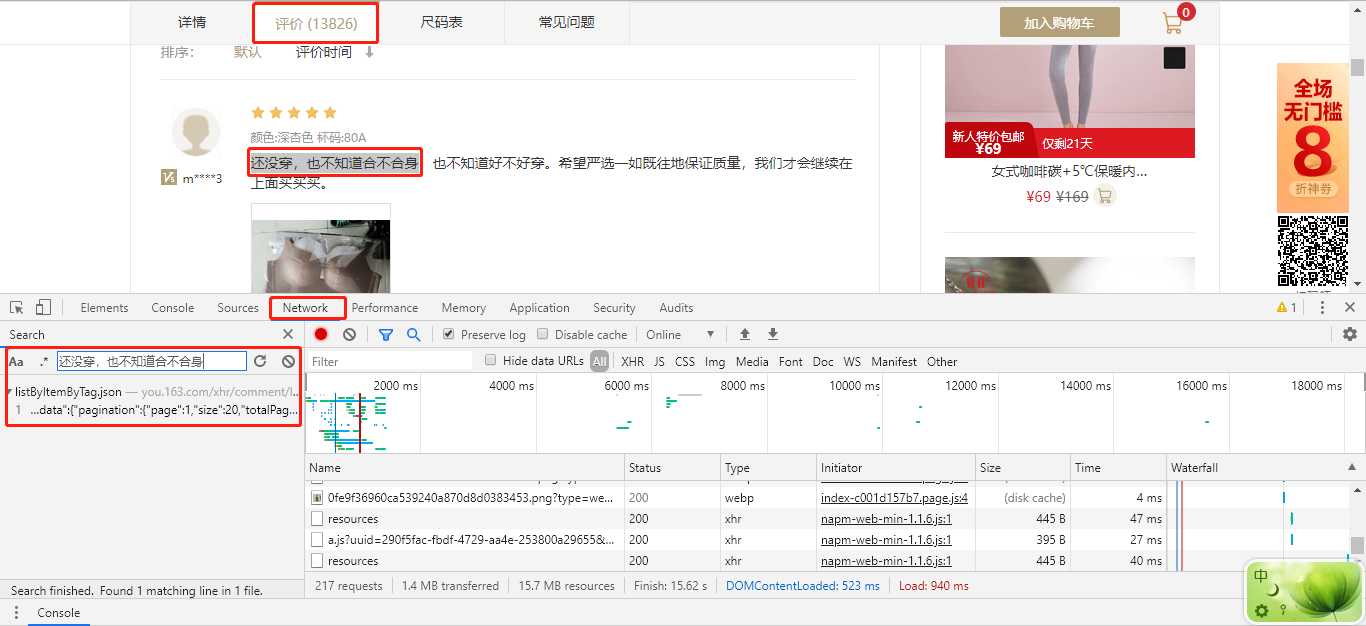
Task: Open the 默认 sort dropdown
Action: click(x=247, y=52)
